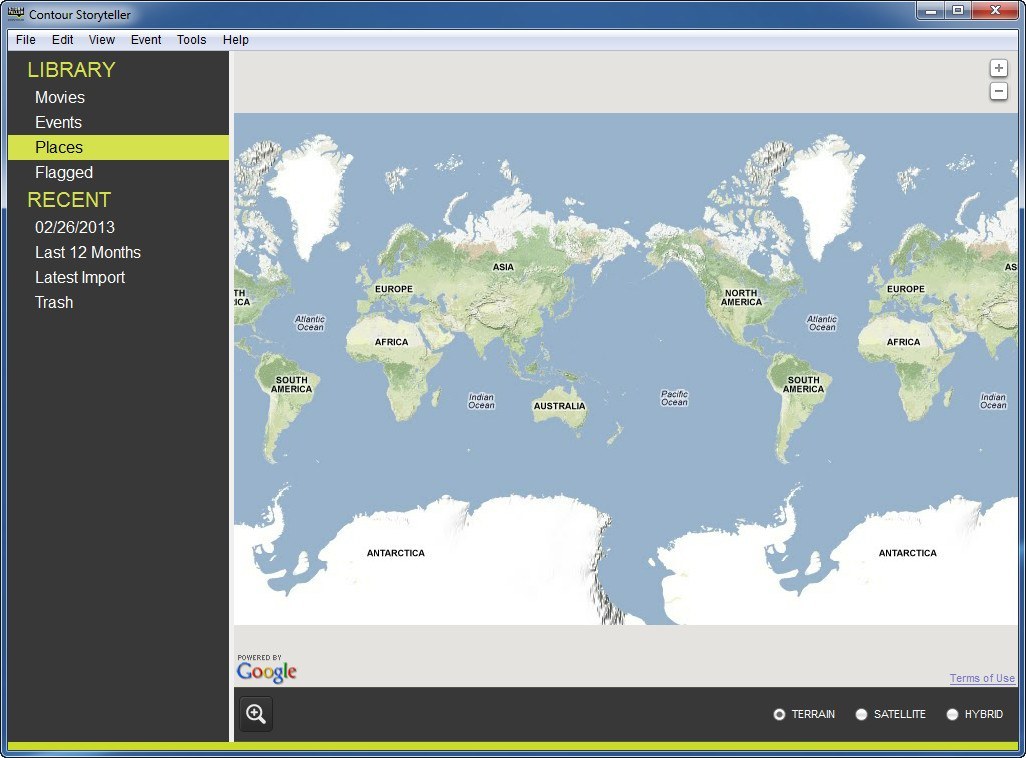The image size is (1026, 758).
Task: Open the Edit menu
Action: click(x=63, y=40)
